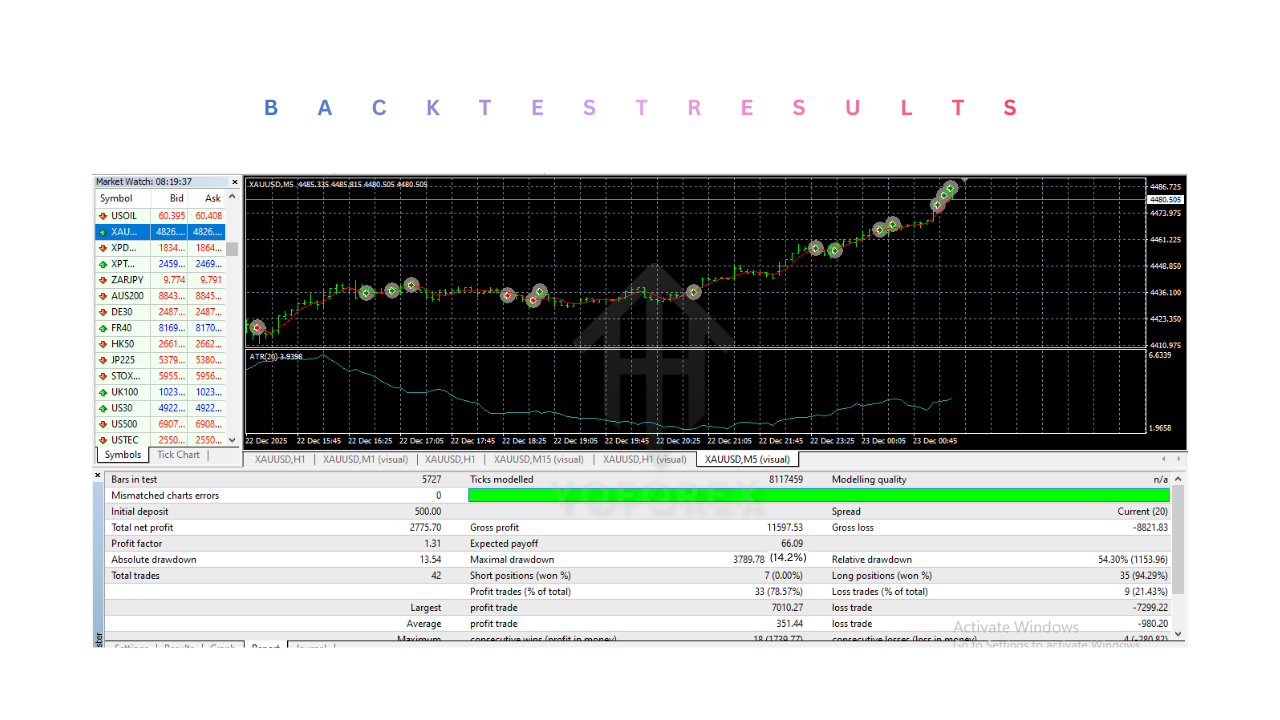Open the Graph tab in the tester panel

click(225, 647)
